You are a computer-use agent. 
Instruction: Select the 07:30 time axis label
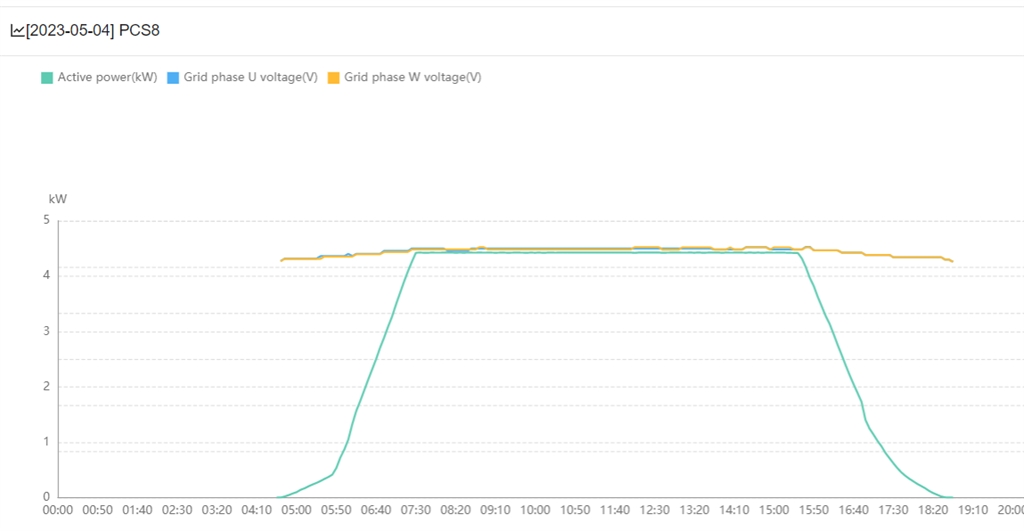click(416, 510)
